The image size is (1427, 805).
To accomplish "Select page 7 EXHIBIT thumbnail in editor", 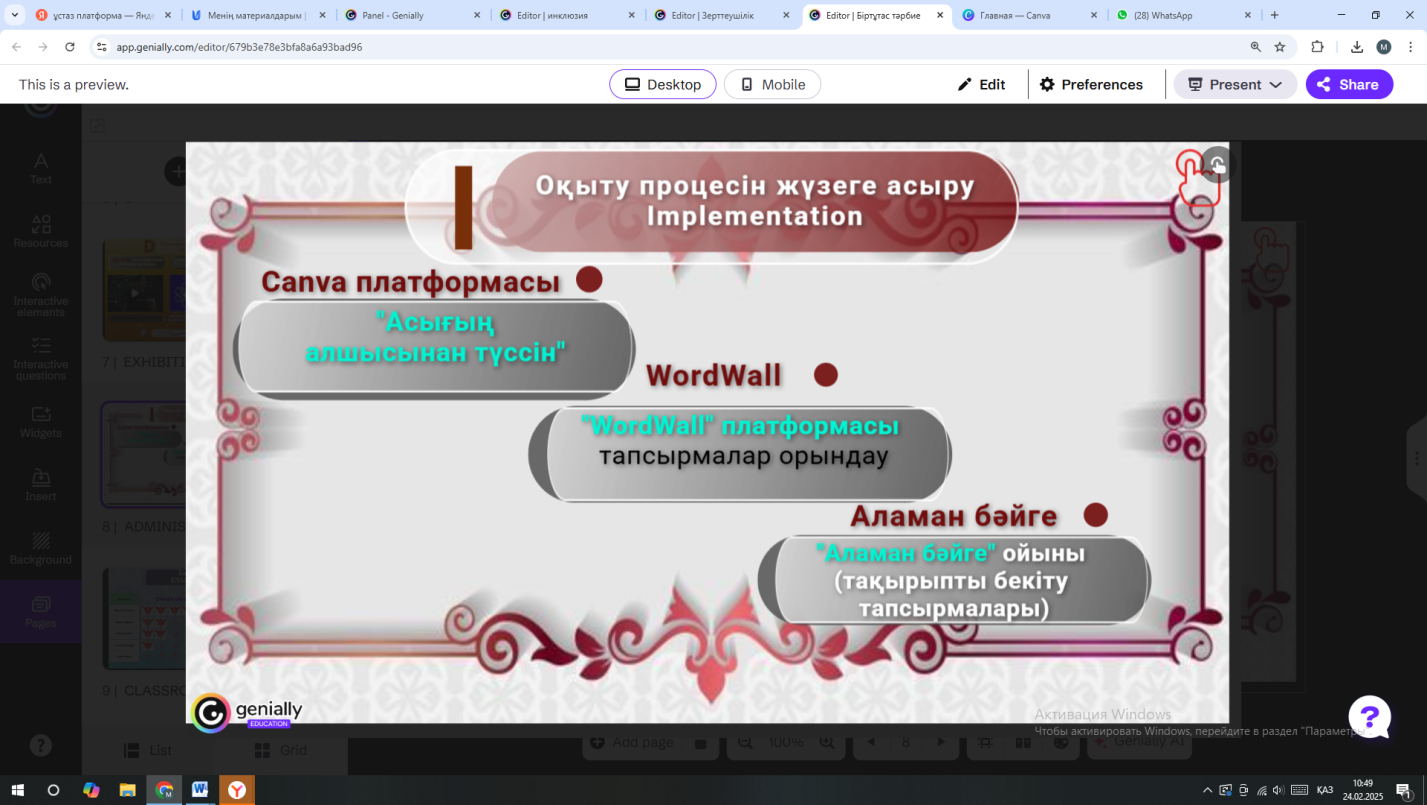I will coord(144,291).
